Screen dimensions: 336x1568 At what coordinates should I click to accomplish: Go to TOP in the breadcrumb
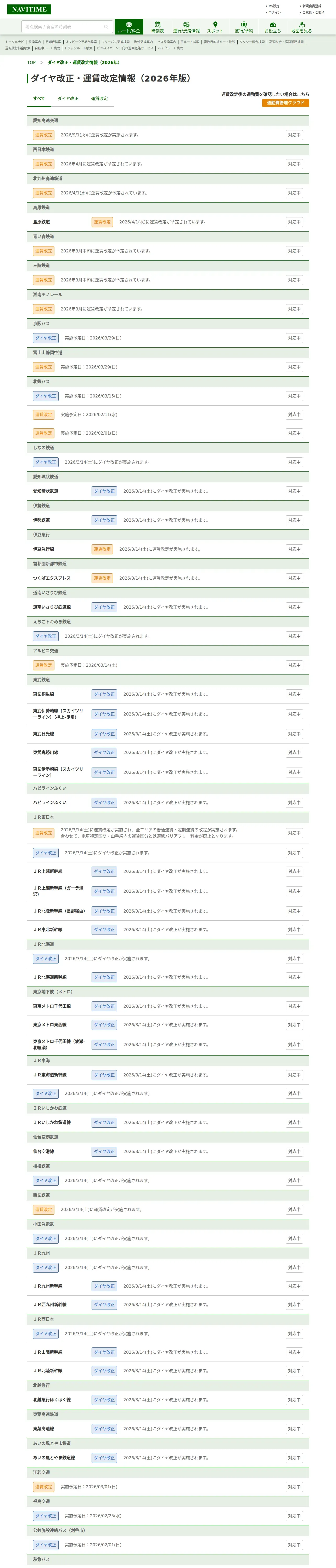click(x=31, y=63)
